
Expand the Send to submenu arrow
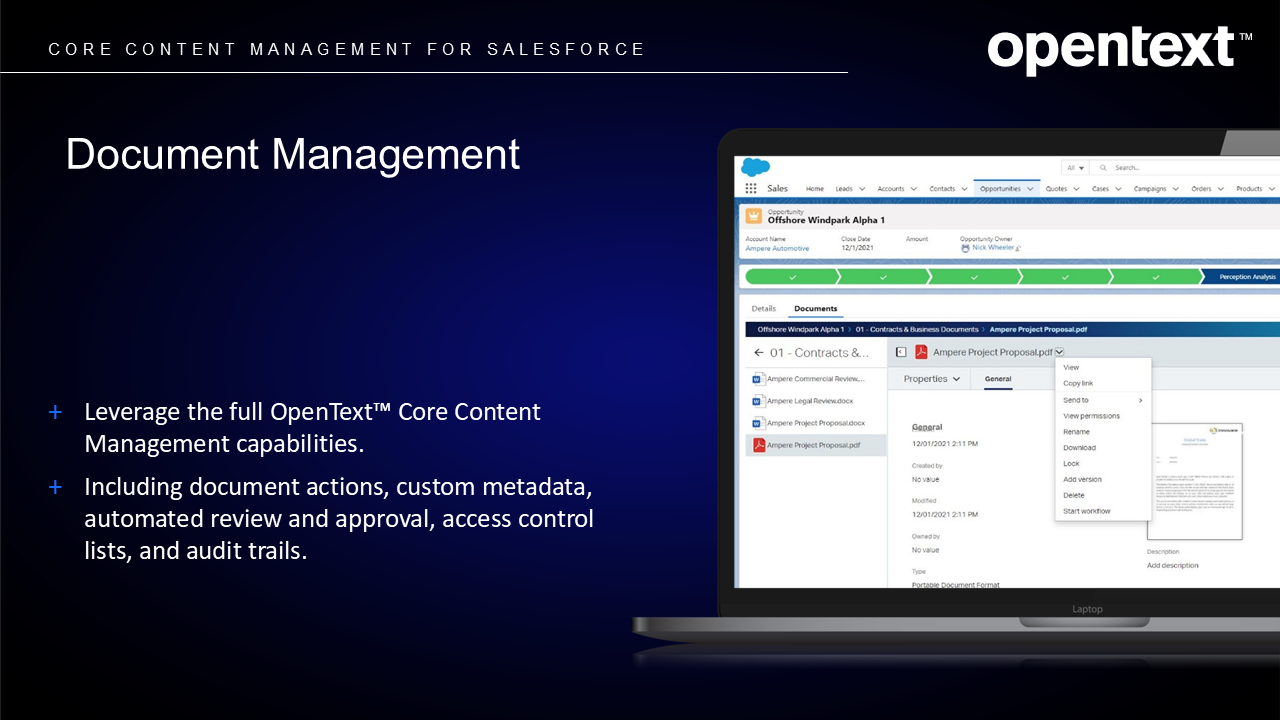[x=1140, y=400]
